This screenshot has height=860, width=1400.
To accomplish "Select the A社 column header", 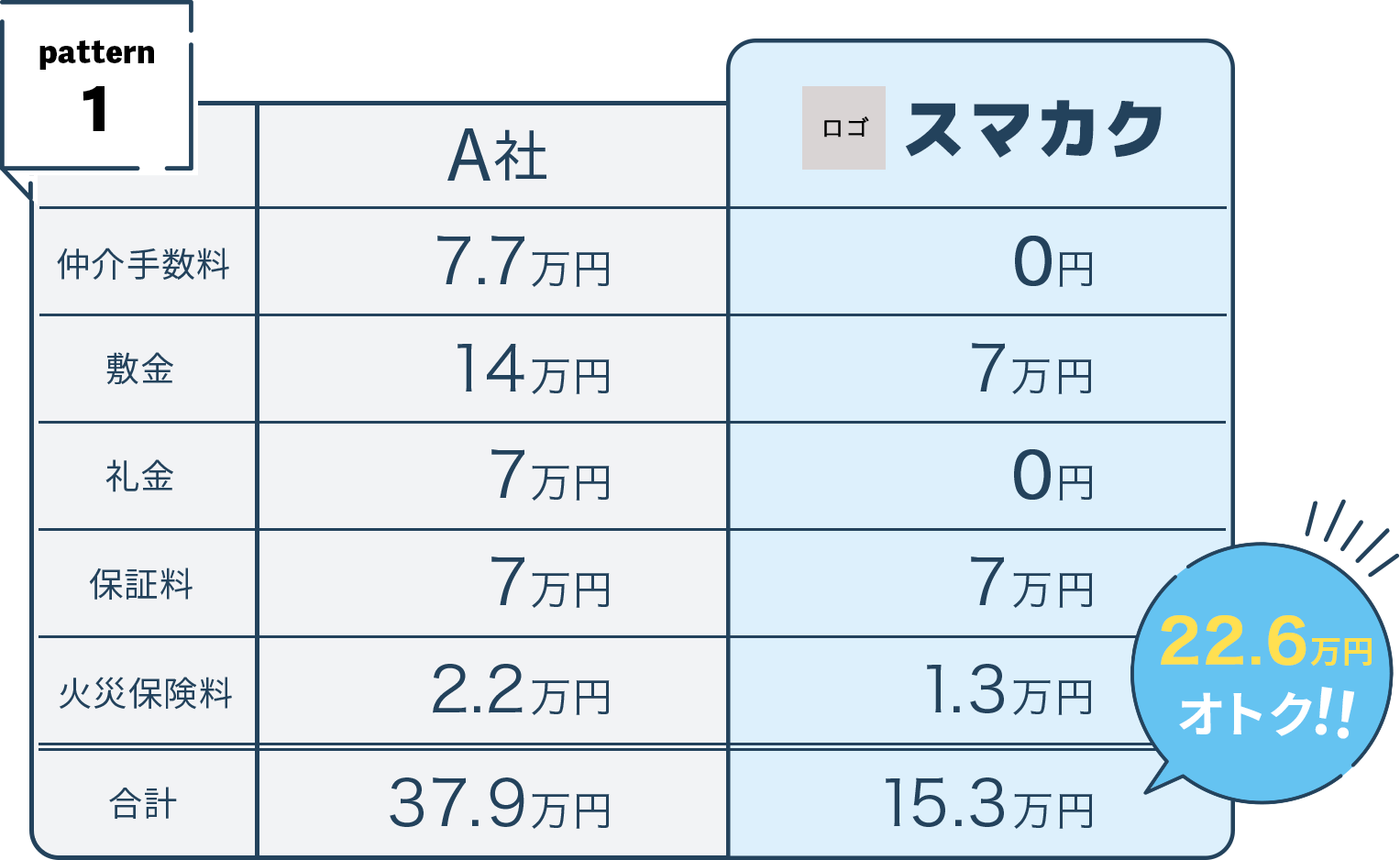I will click(493, 156).
